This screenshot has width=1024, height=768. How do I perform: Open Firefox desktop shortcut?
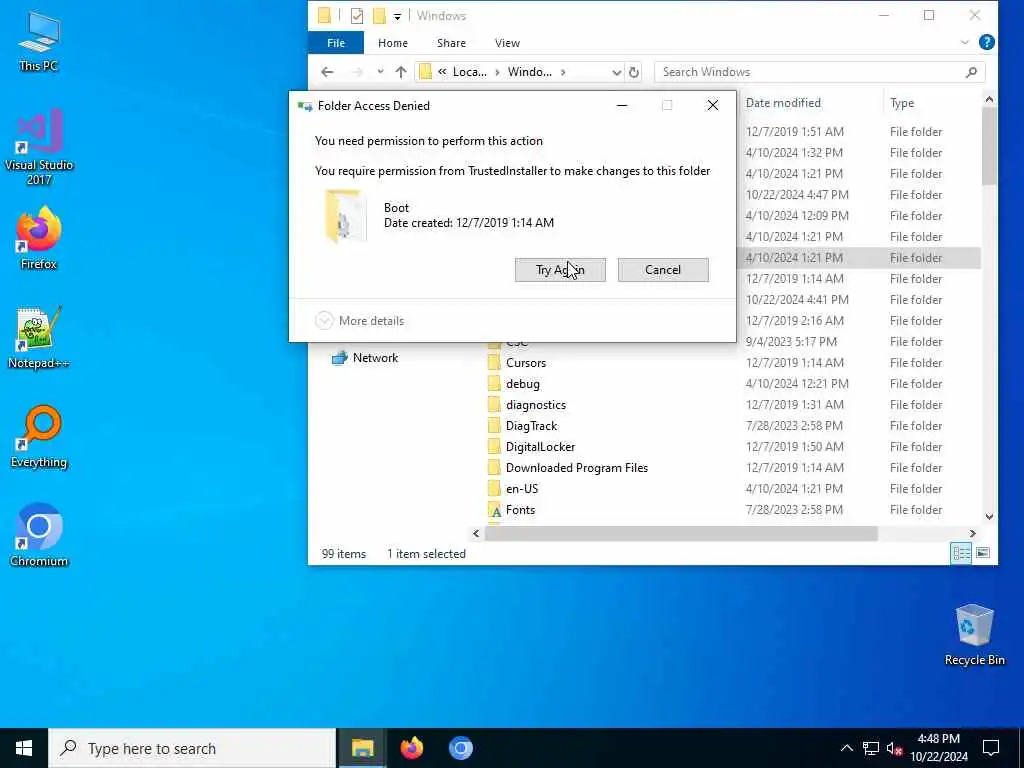pos(39,238)
